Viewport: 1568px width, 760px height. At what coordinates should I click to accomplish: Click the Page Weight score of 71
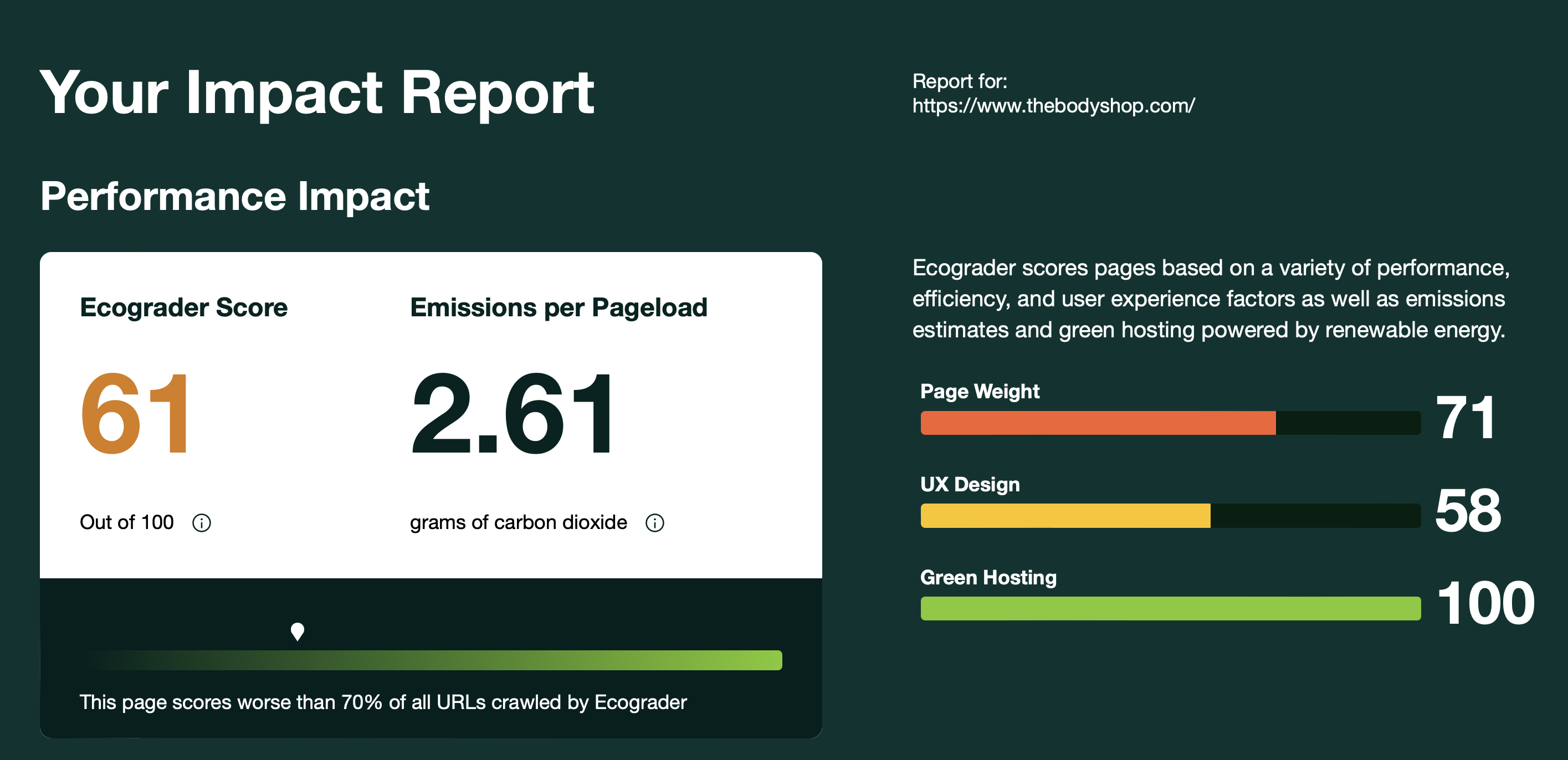1464,418
